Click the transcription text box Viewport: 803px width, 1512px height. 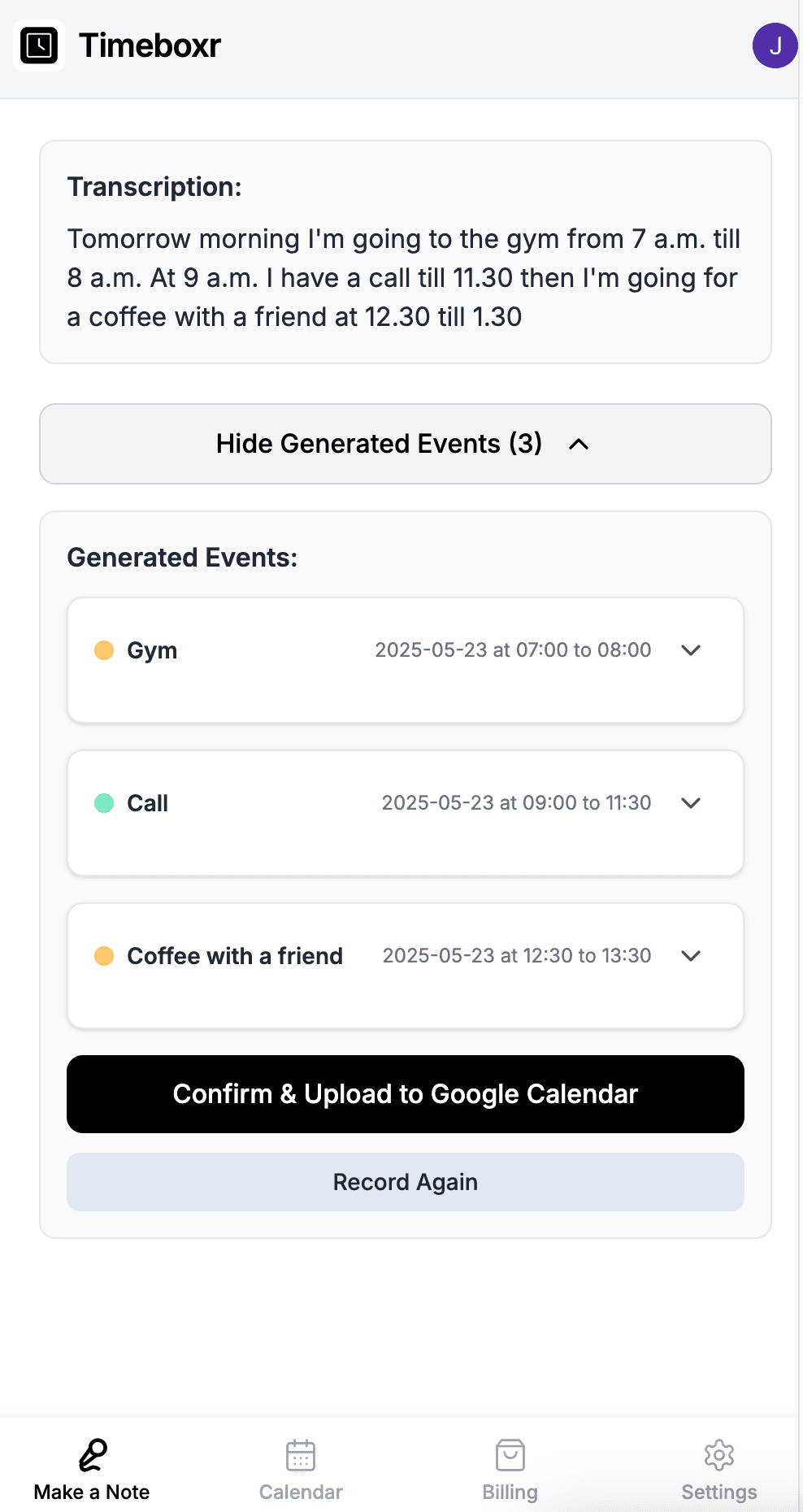pos(405,278)
